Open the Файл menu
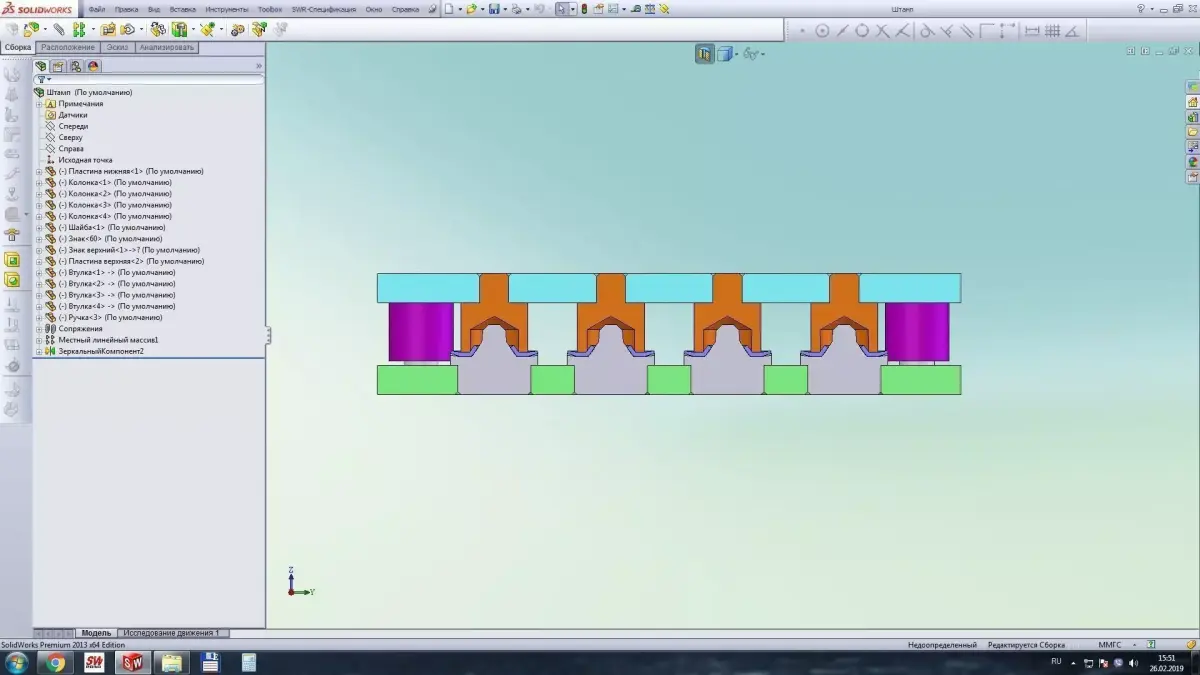 click(97, 9)
